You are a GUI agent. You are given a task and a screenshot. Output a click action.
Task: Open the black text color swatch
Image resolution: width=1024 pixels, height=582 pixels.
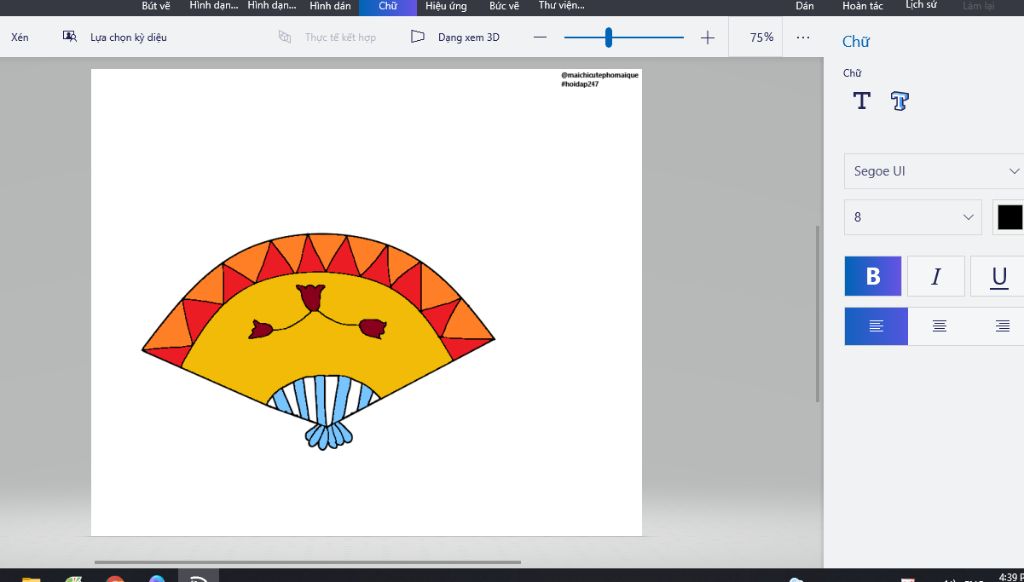1009,217
